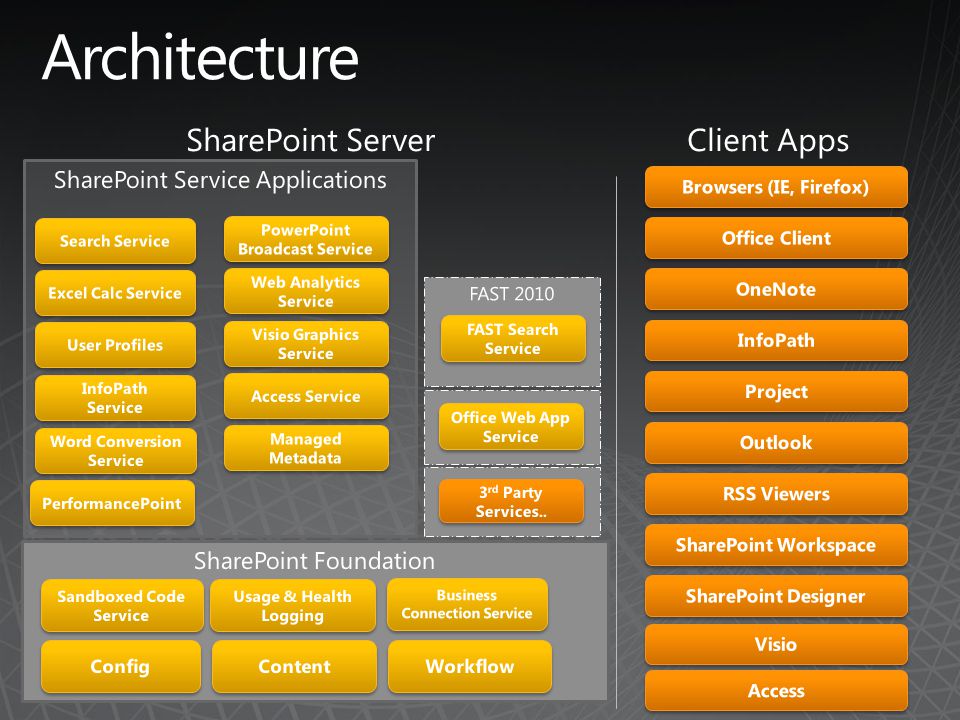Click the Word Conversion Service box

tap(116, 451)
